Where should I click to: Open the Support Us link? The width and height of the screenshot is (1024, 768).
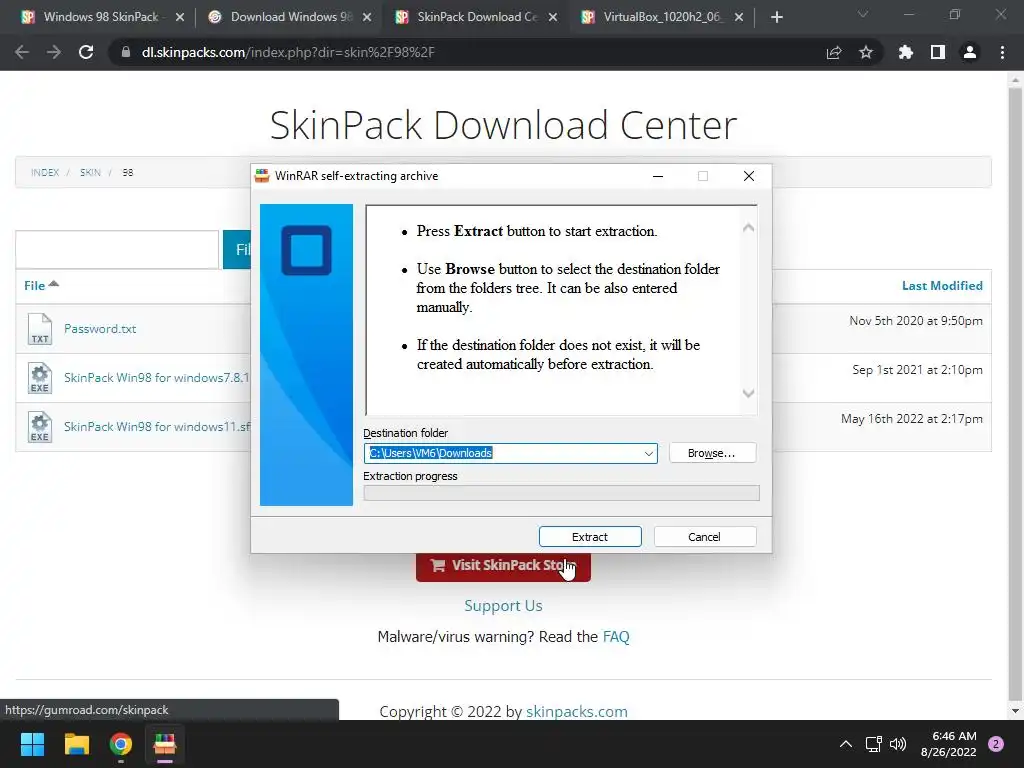click(x=503, y=605)
